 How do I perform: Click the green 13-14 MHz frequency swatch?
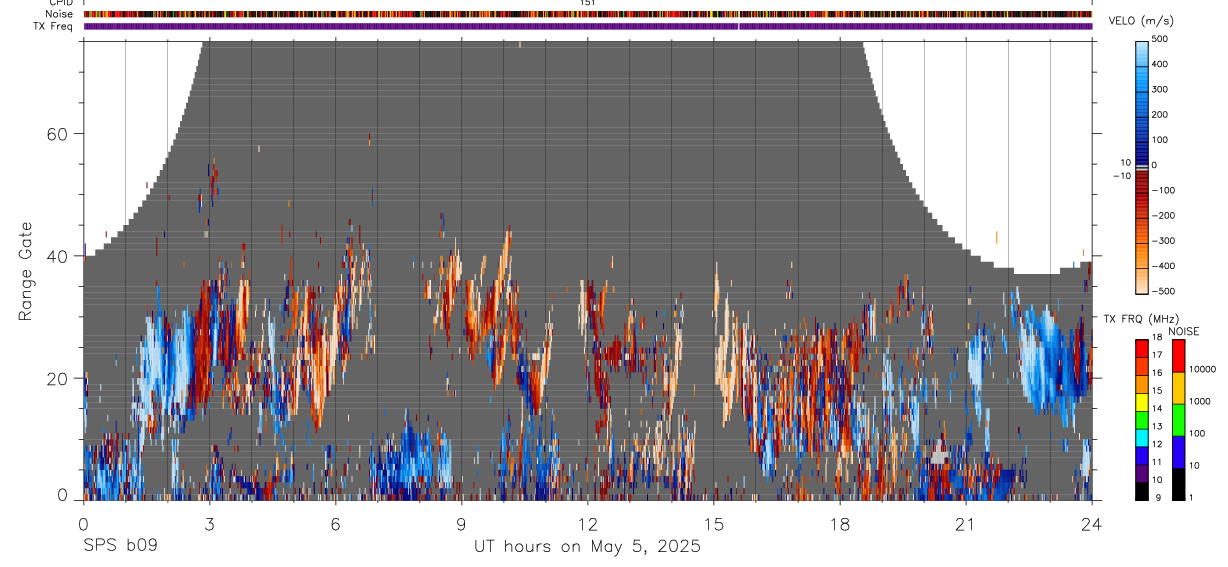click(x=1142, y=420)
